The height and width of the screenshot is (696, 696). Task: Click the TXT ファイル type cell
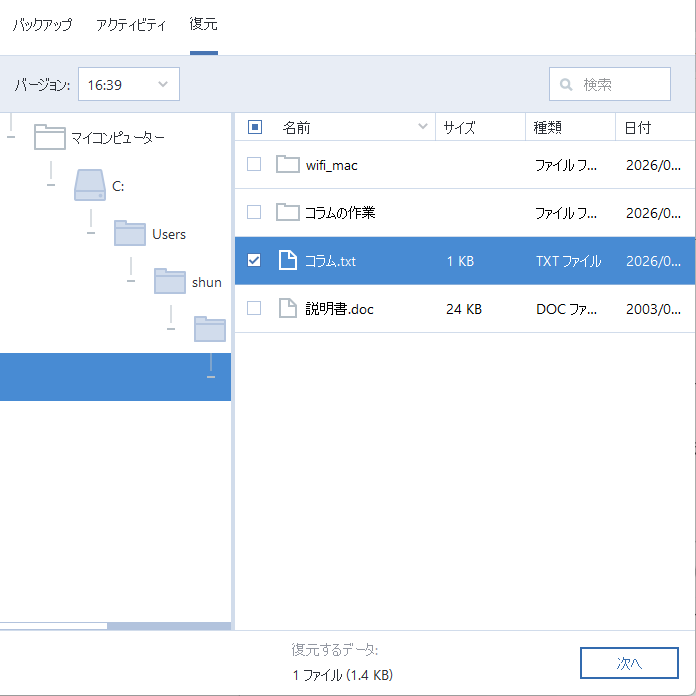(x=569, y=261)
